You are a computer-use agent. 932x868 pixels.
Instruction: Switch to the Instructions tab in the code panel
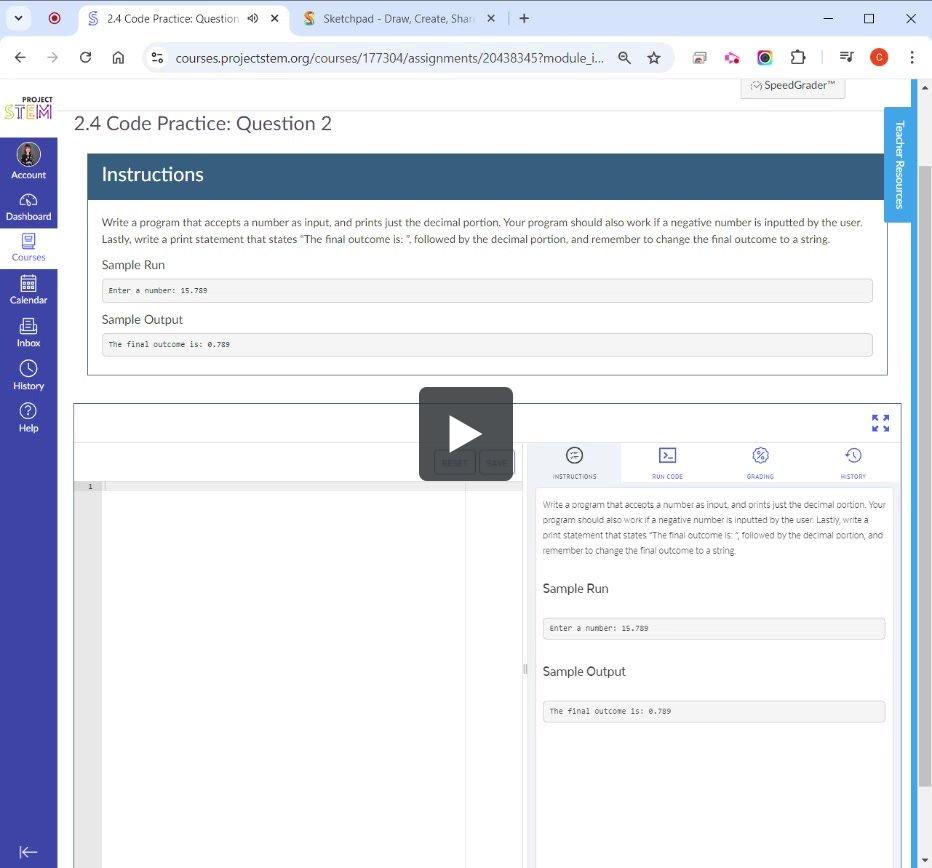[574, 463]
